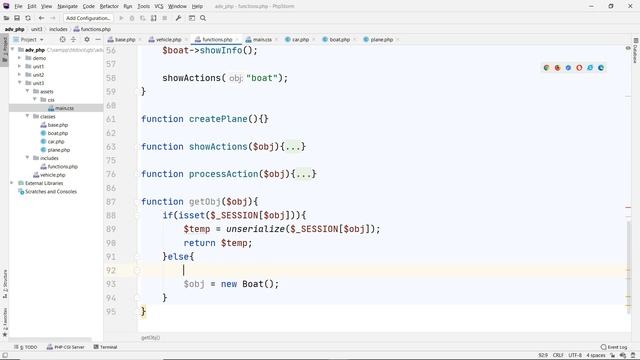This screenshot has width=640, height=360.
Task: Open the TODO tool window
Action: pyautogui.click(x=25, y=347)
